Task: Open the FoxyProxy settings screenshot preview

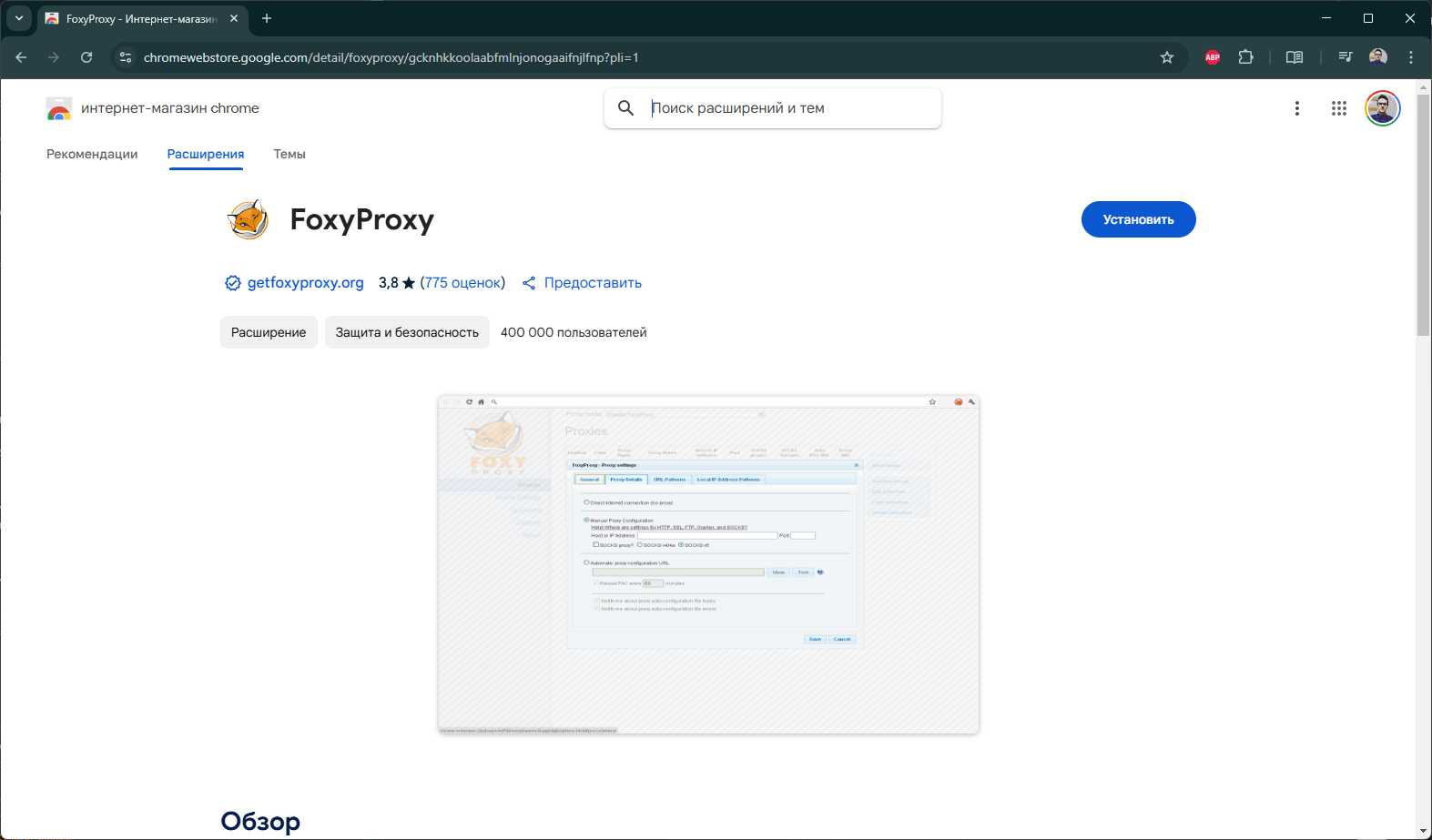Action: coord(708,564)
